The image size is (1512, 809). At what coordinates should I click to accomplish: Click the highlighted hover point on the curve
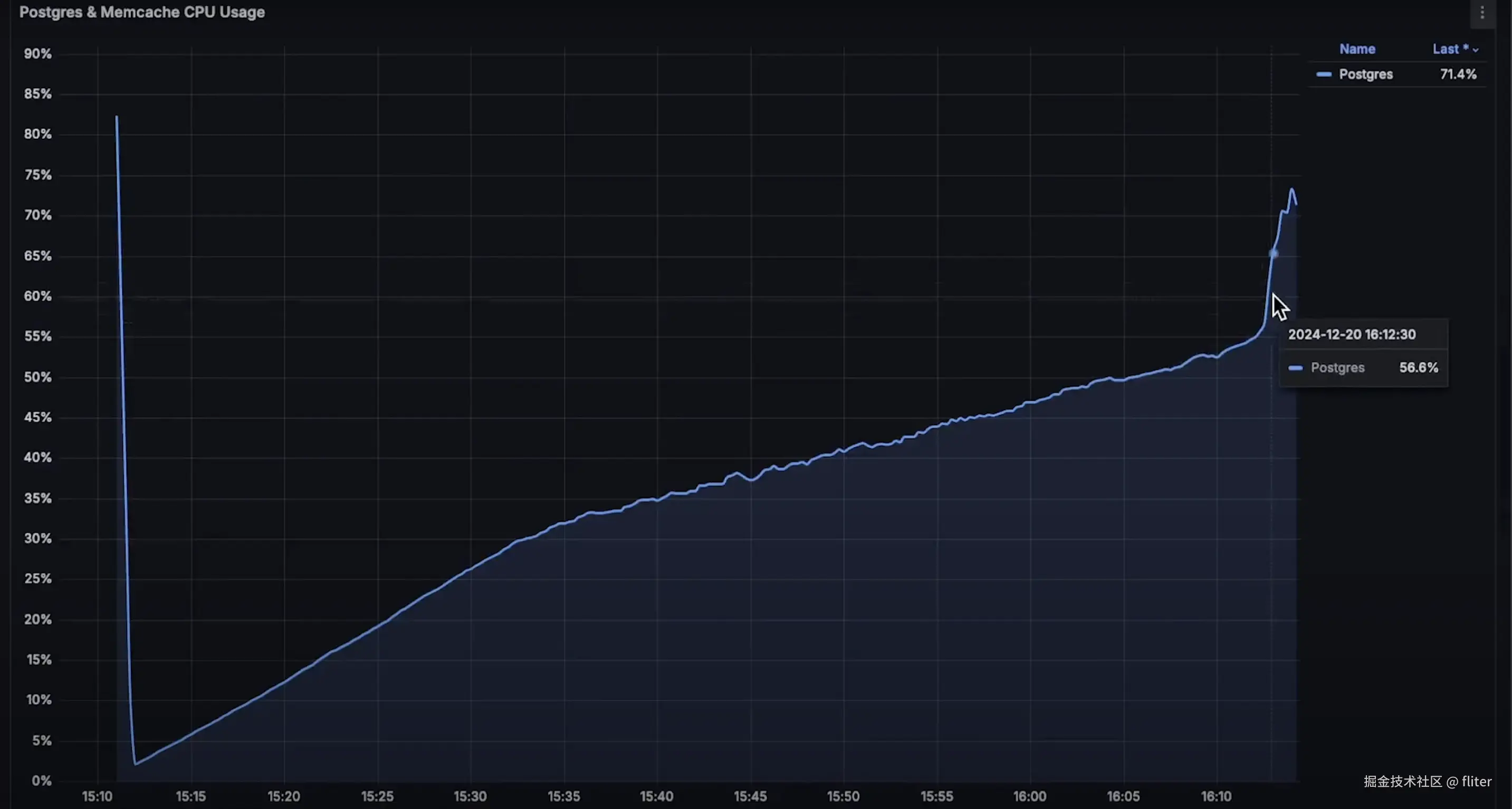click(x=1273, y=254)
